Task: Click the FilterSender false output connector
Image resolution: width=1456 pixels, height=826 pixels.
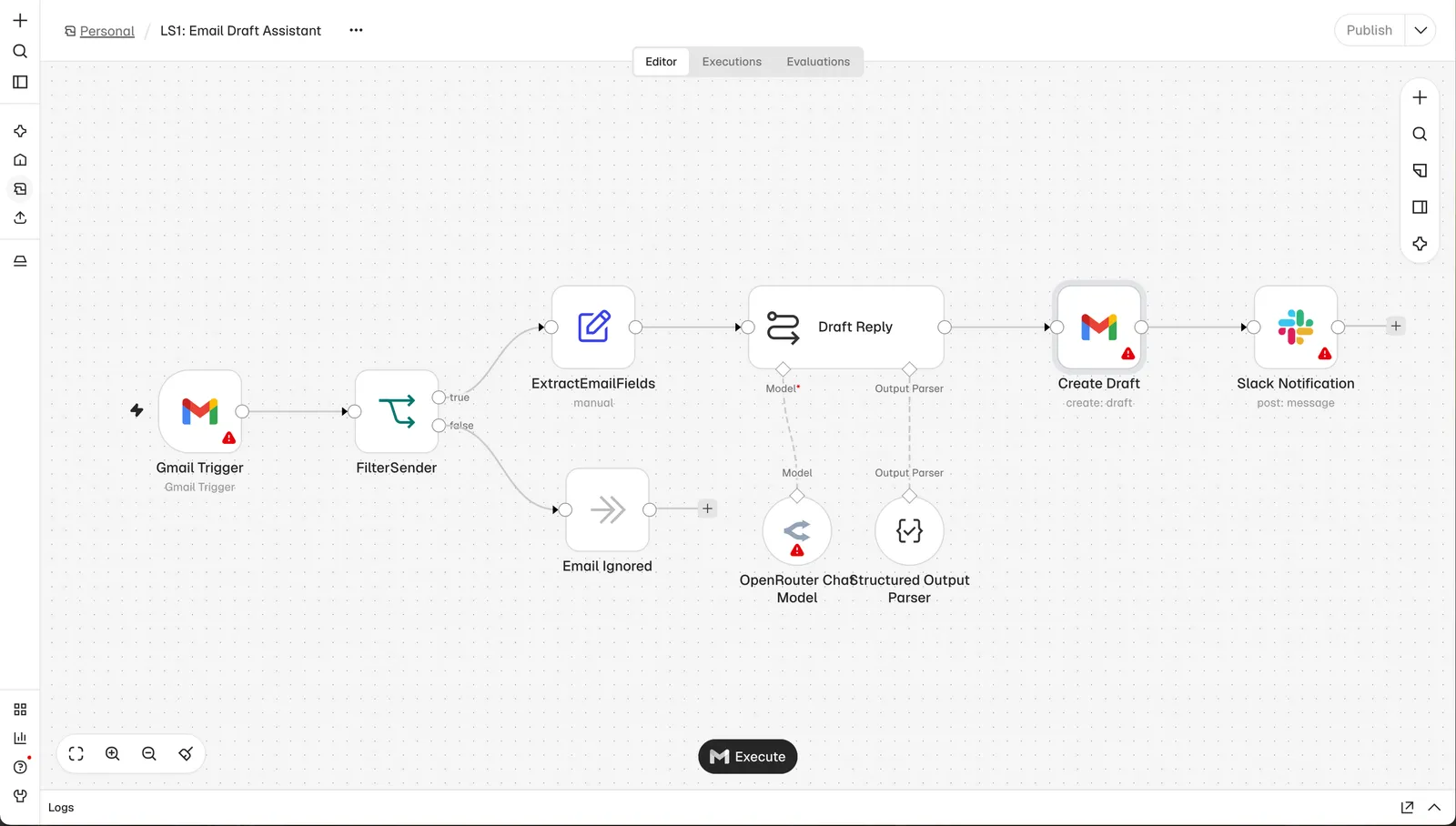Action: (x=439, y=426)
